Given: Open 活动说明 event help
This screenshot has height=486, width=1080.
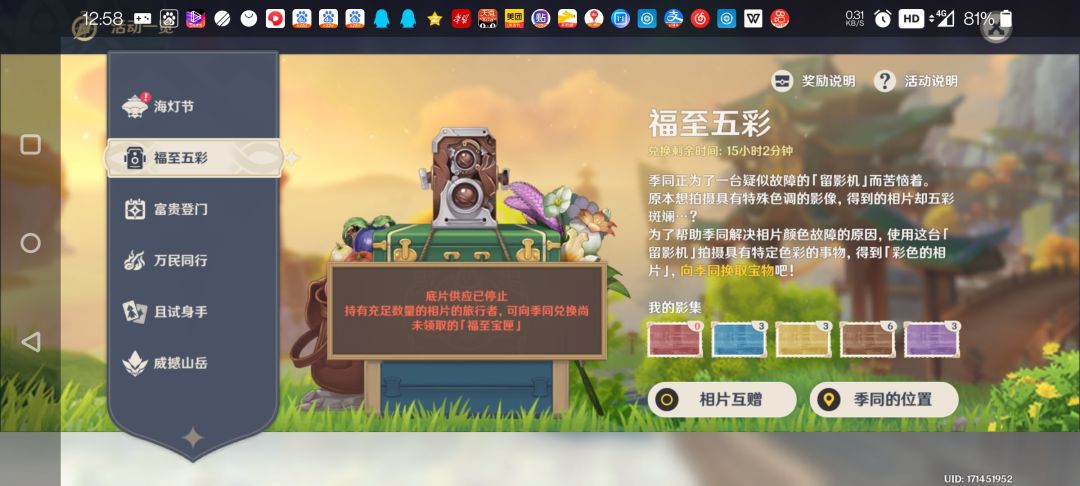Looking at the screenshot, I should [915, 81].
